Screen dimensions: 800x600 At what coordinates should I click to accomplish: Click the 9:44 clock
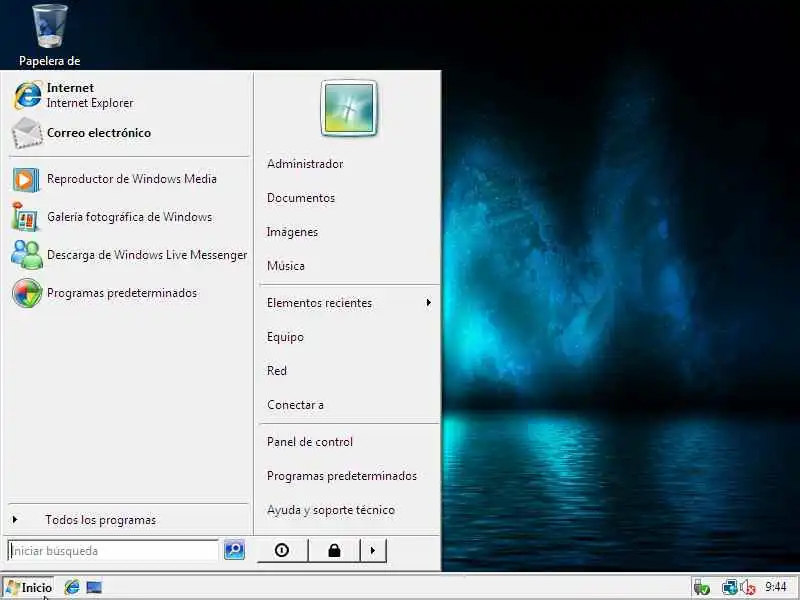tap(776, 587)
